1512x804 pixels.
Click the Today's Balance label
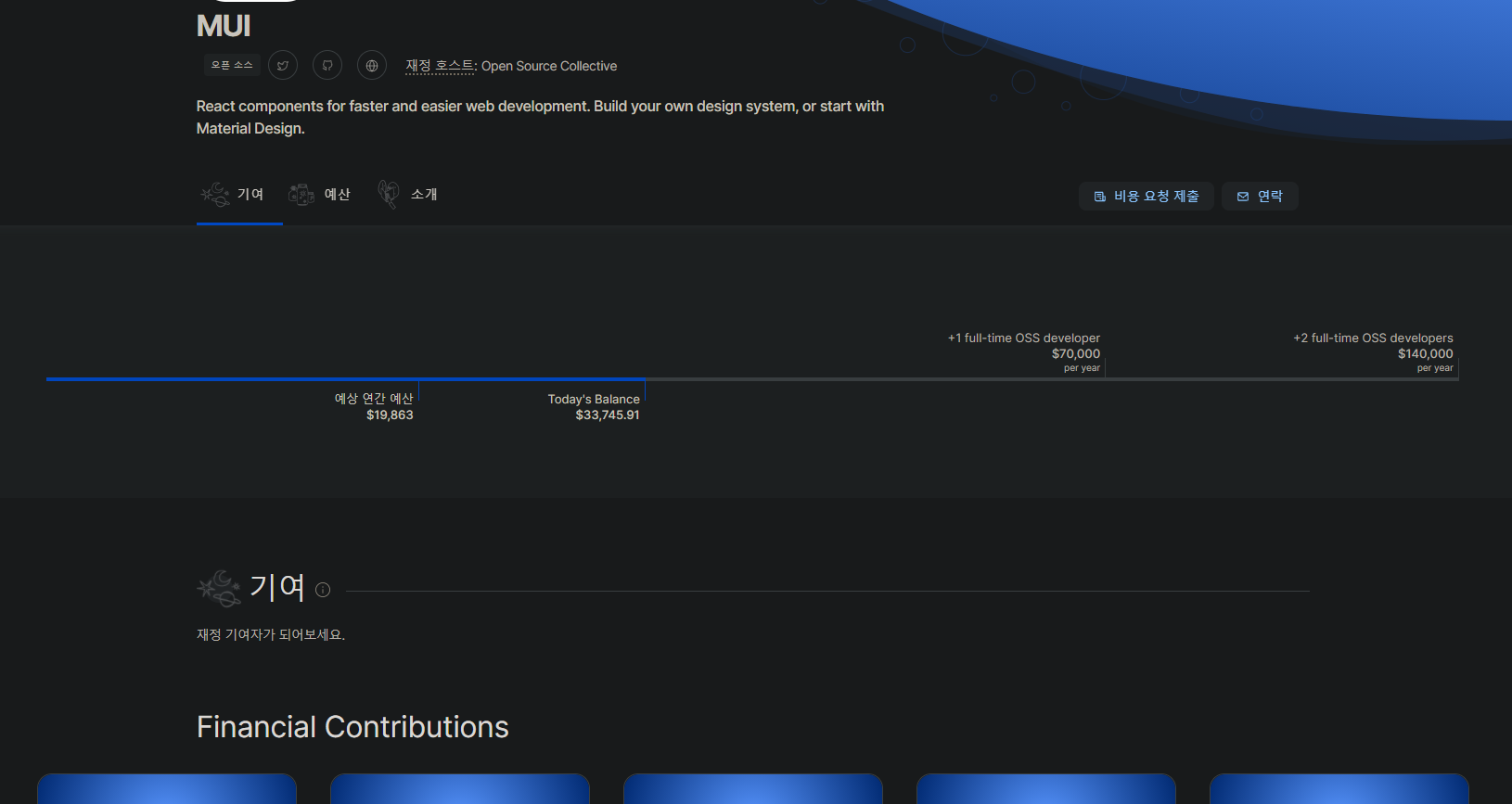pyautogui.click(x=594, y=400)
